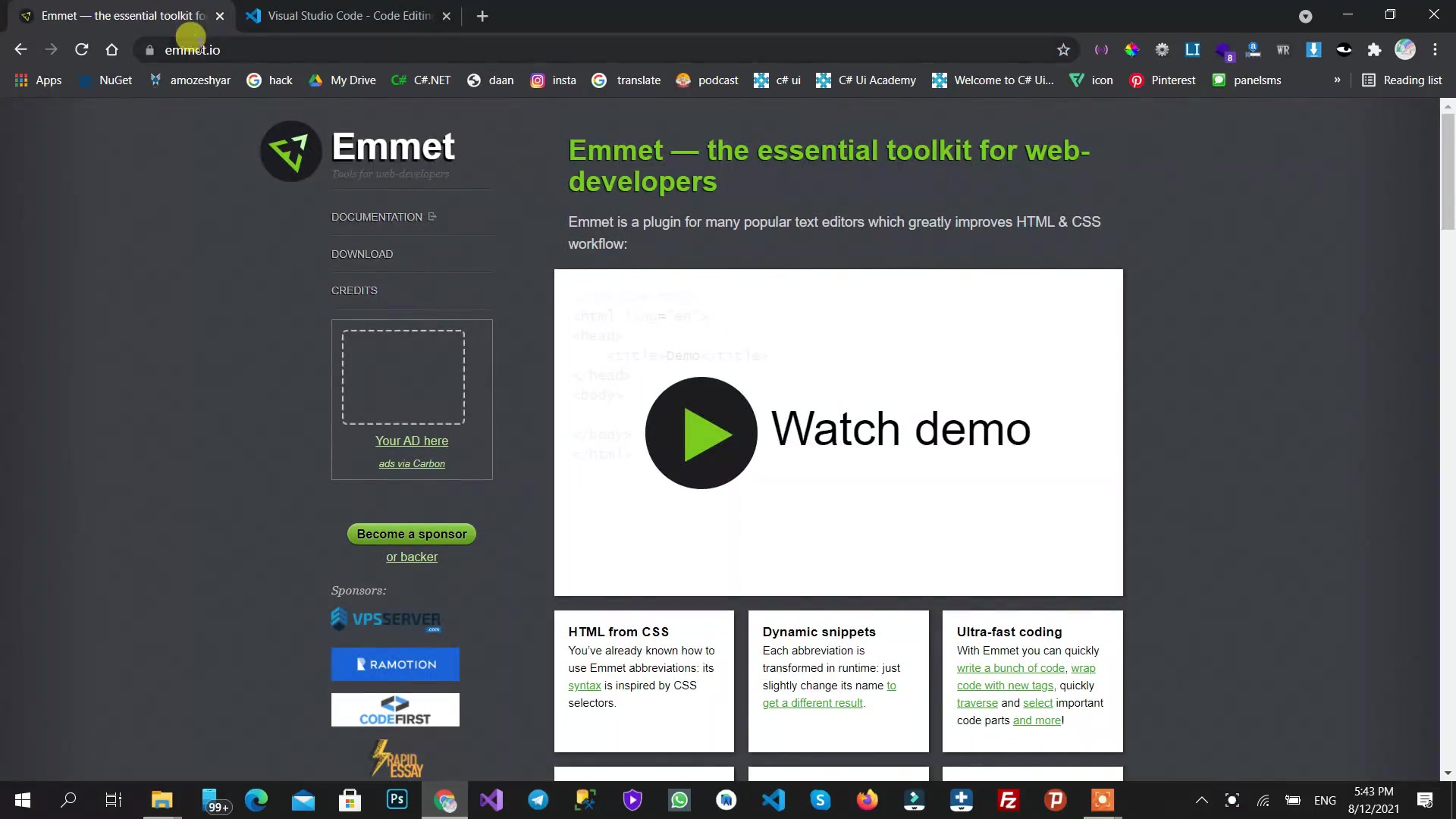The image size is (1456, 819).
Task: Click the page vertical scrollbar thumb
Action: (x=1448, y=171)
